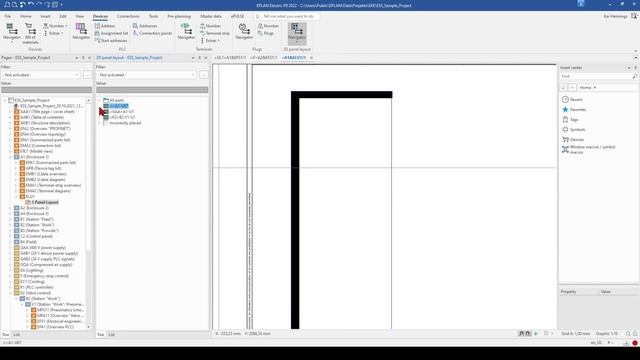Open the PLC Assignment list
This screenshot has height=360, width=640.
pos(111,33)
